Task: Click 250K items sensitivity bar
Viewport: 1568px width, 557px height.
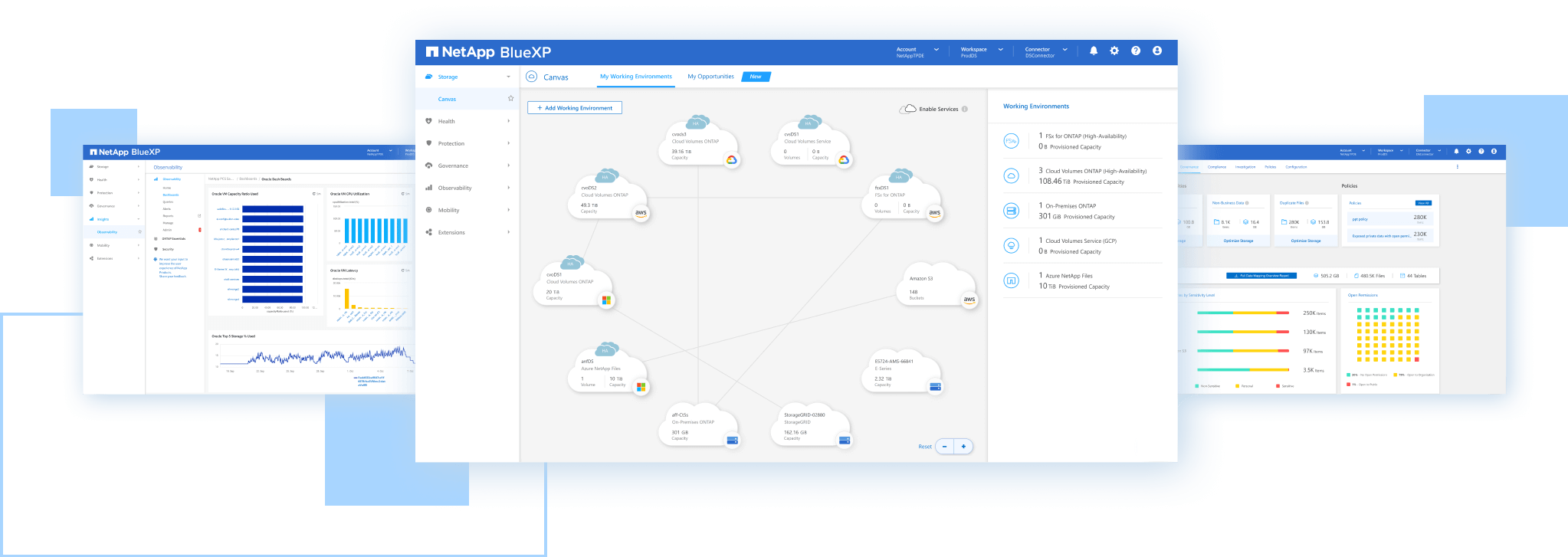Action: [x=1243, y=313]
